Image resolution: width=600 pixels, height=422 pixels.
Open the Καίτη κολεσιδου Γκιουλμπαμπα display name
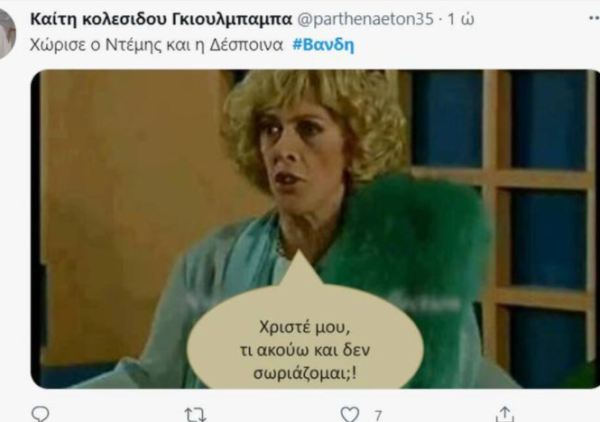coord(161,19)
